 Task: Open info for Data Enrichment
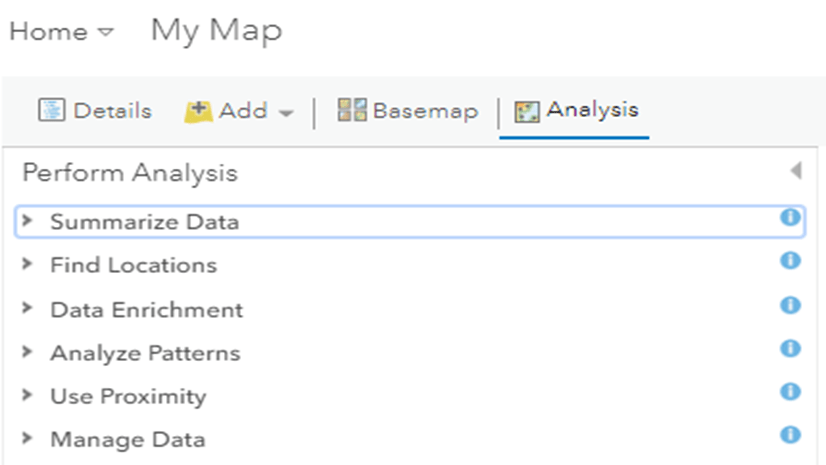coord(790,305)
